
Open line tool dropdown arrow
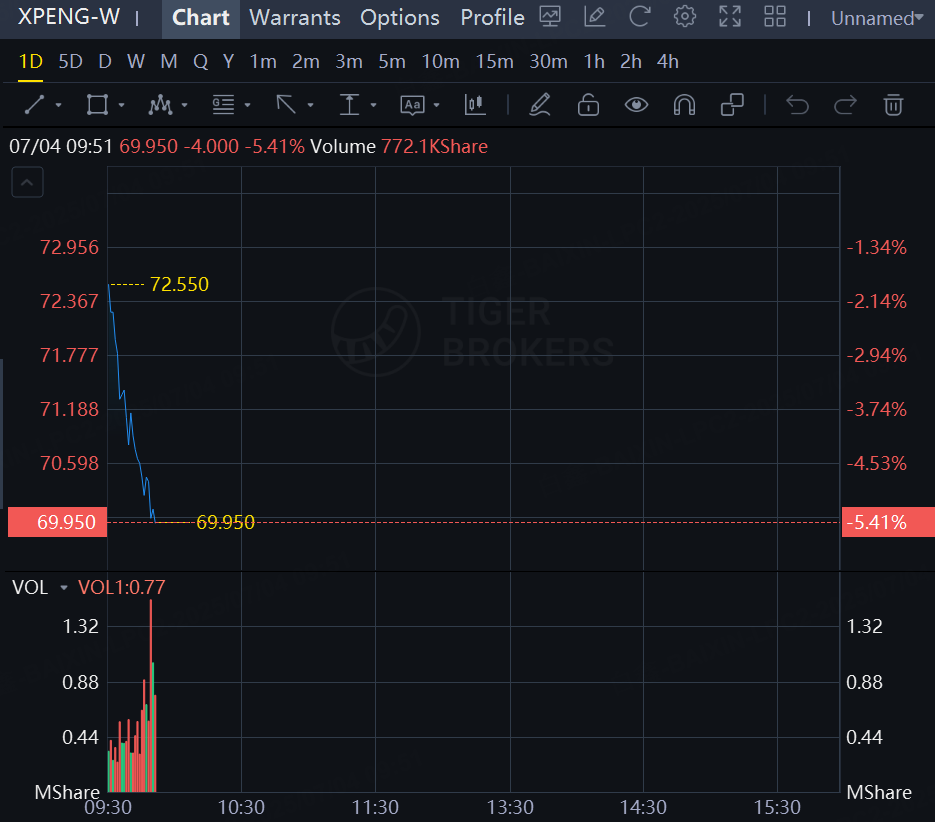click(x=58, y=106)
